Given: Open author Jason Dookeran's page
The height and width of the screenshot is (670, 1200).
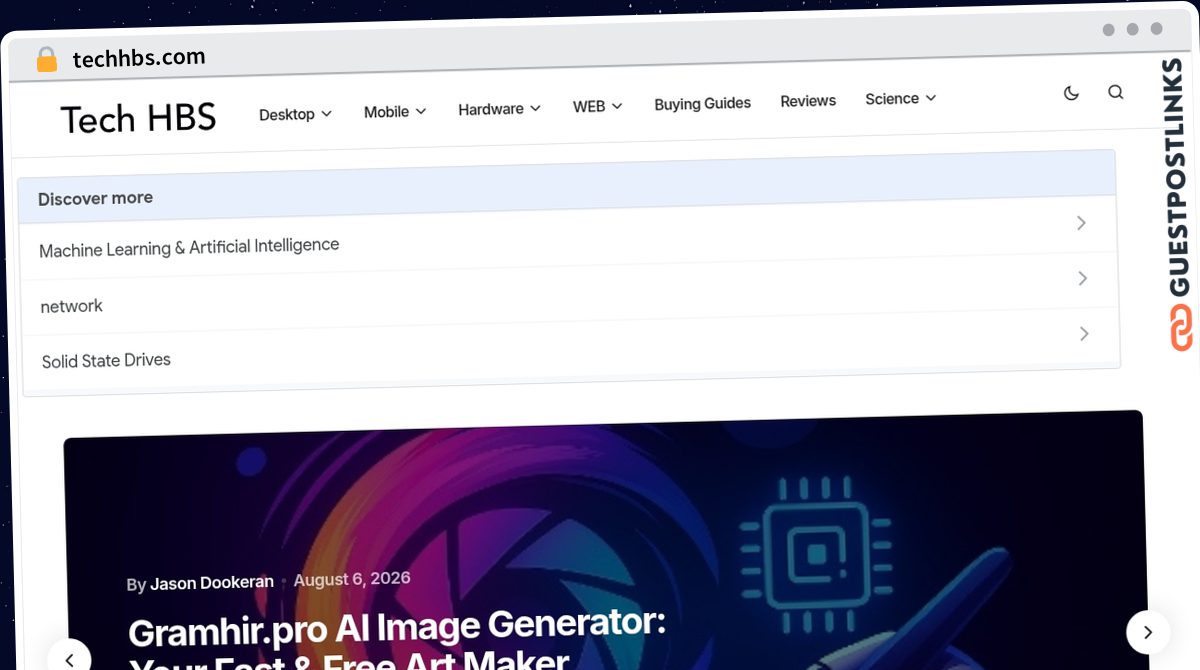Looking at the screenshot, I should tap(211, 582).
